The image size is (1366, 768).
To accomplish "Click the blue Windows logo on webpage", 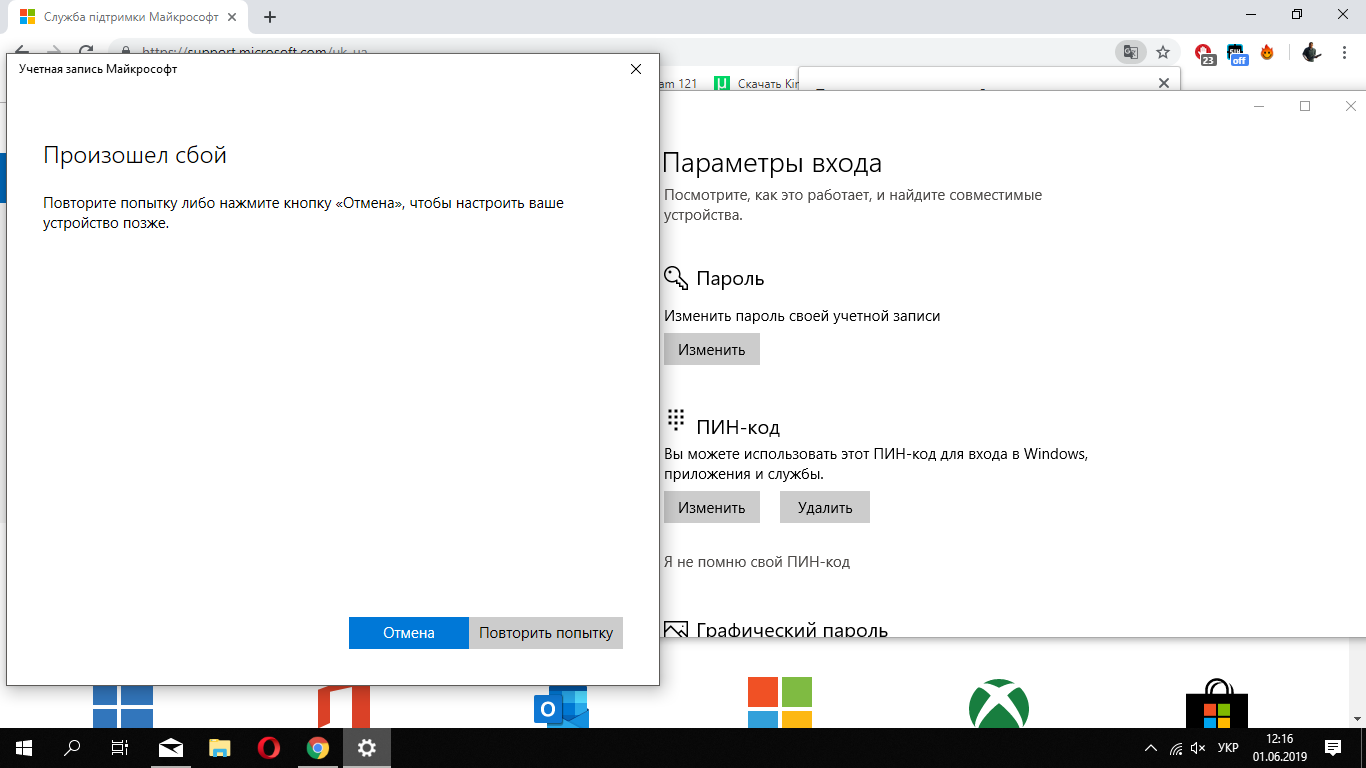I will [x=122, y=706].
